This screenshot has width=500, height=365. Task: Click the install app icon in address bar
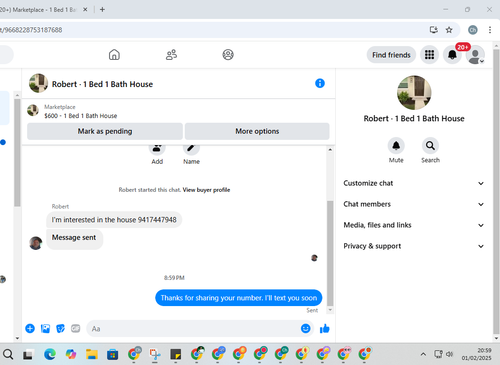click(433, 30)
